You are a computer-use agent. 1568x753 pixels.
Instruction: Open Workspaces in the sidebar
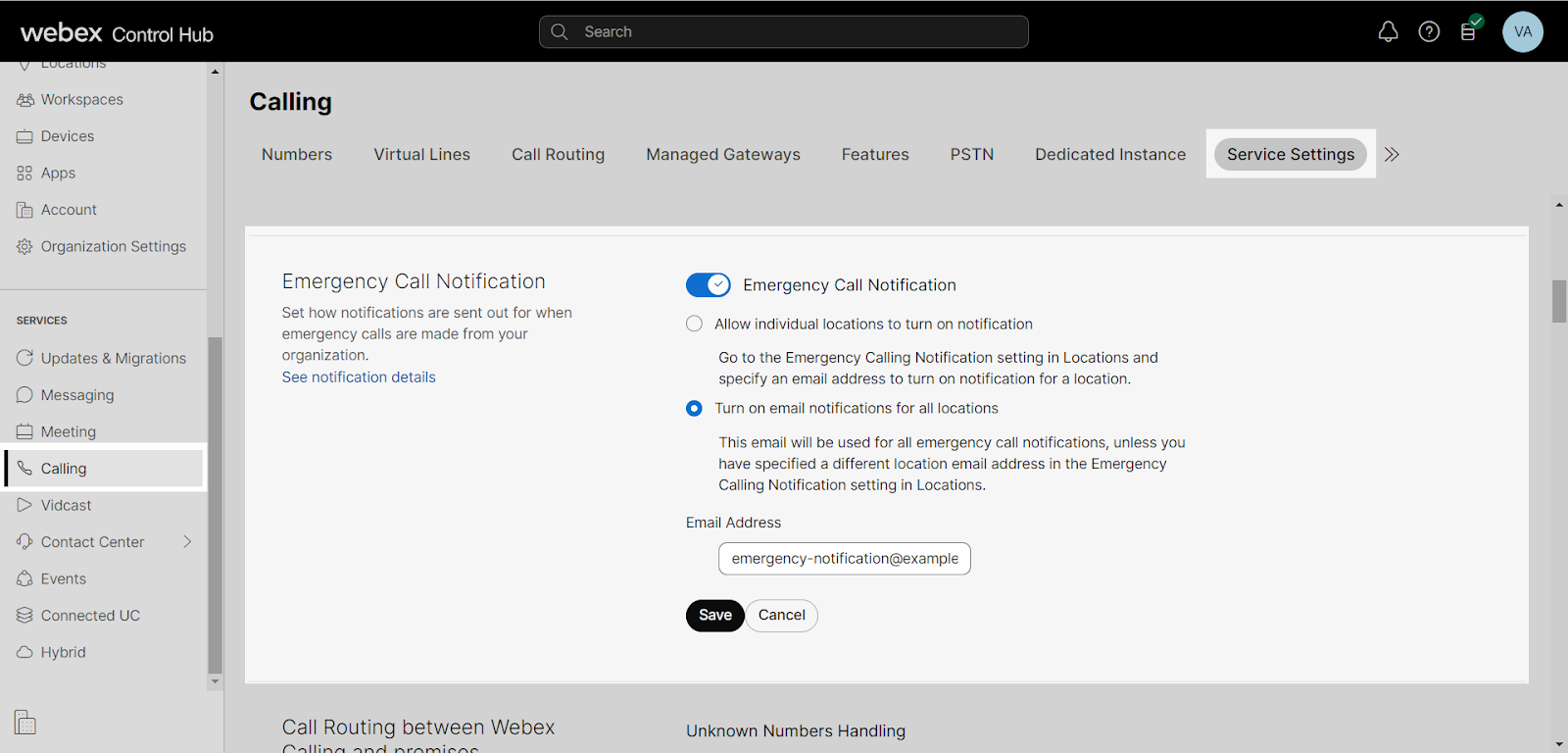click(x=82, y=100)
